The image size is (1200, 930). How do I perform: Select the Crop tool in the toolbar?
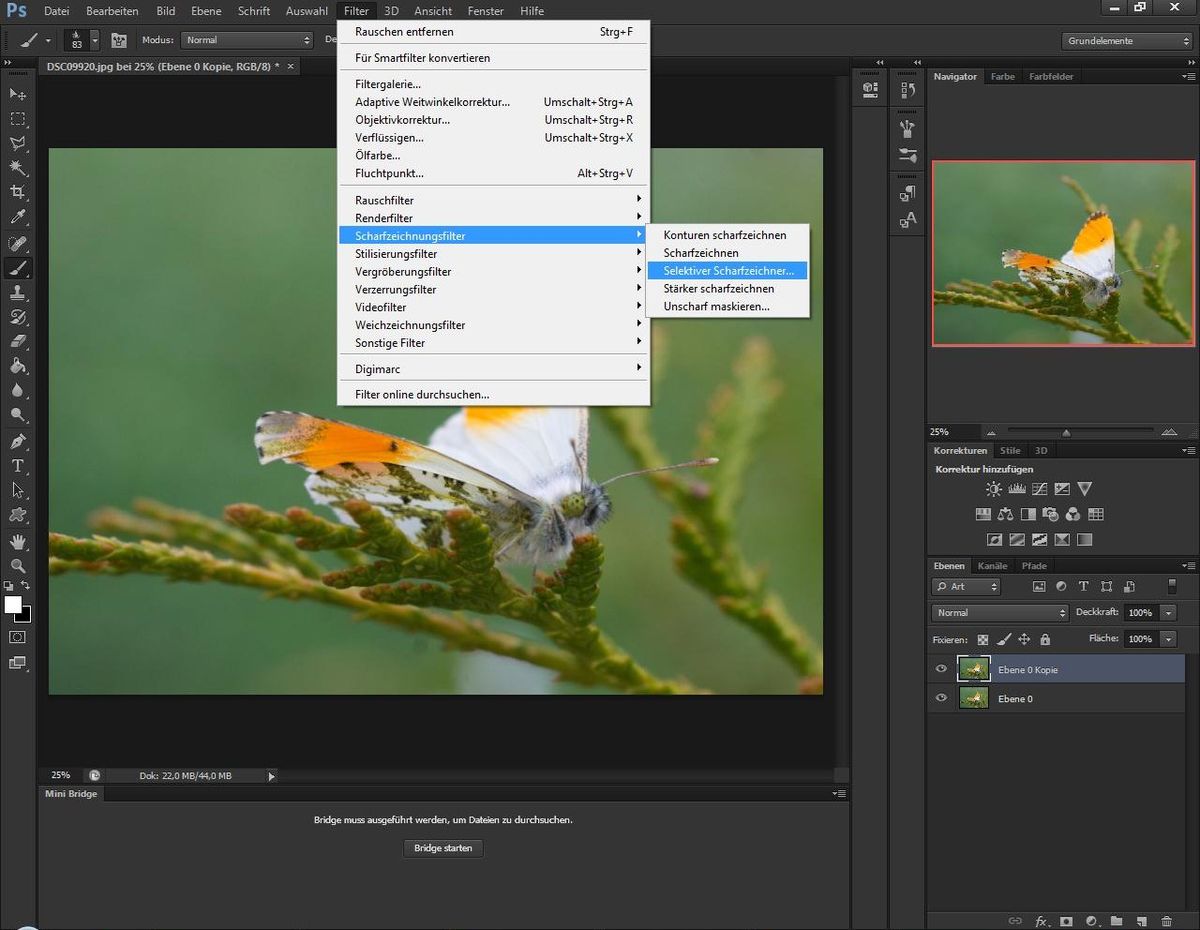pyautogui.click(x=18, y=192)
